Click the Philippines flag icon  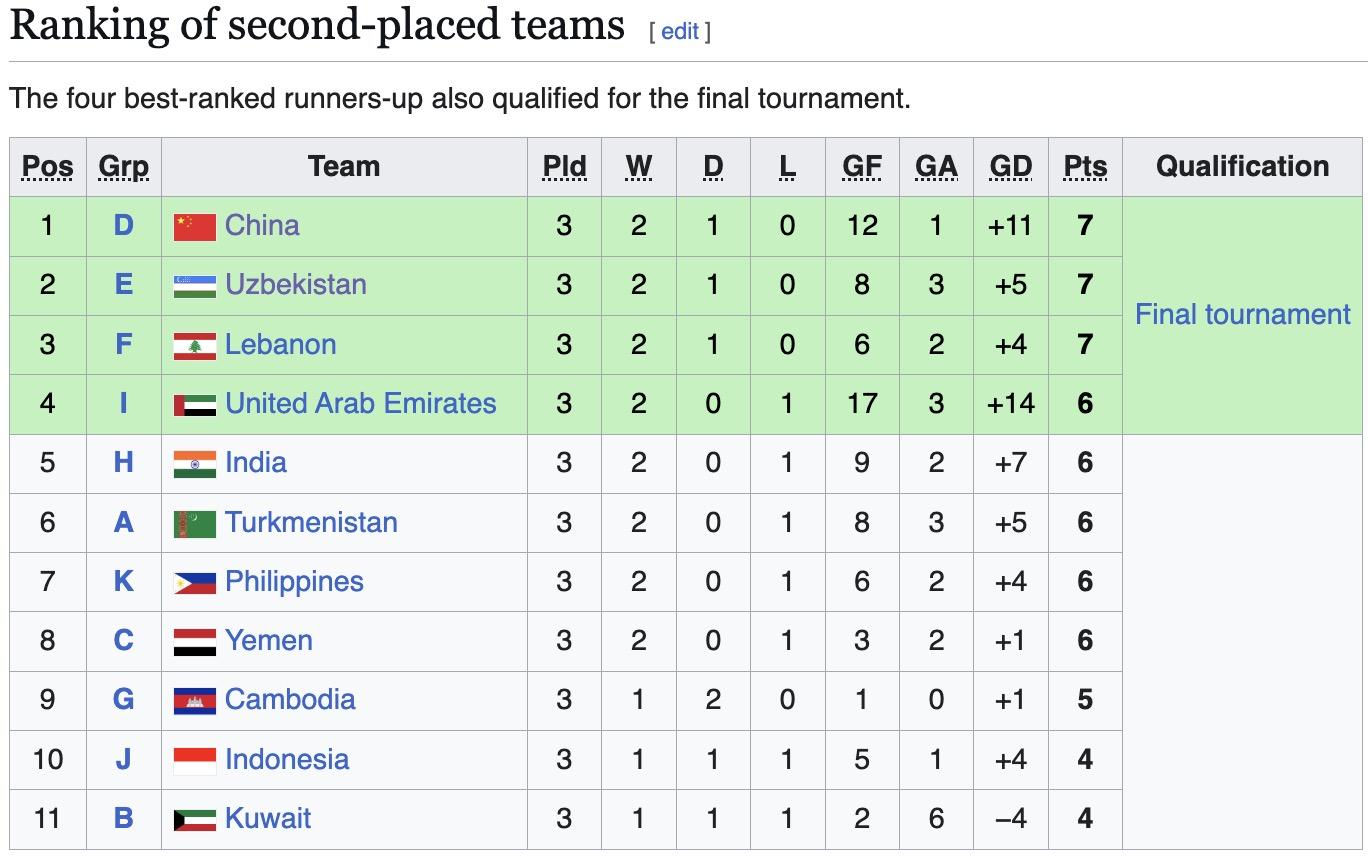point(194,582)
